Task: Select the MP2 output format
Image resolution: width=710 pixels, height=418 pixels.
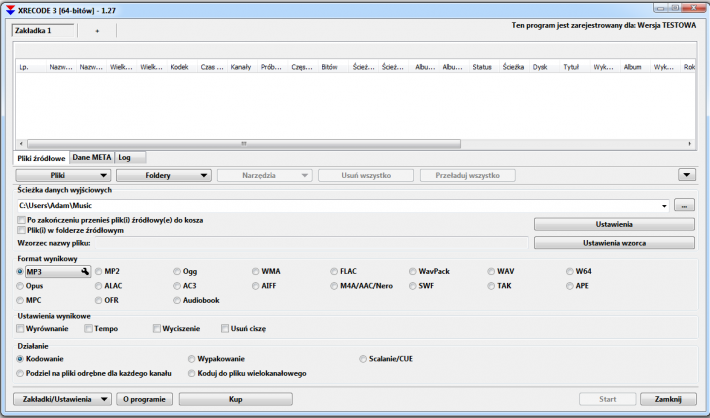Action: pos(98,272)
